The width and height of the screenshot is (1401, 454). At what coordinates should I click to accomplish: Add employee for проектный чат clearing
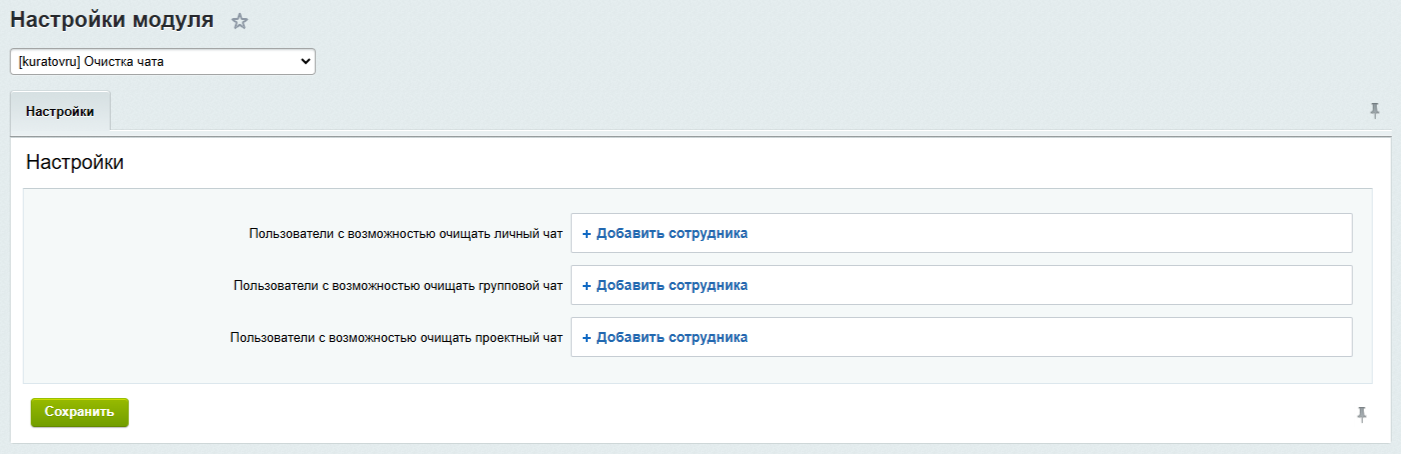tap(671, 337)
